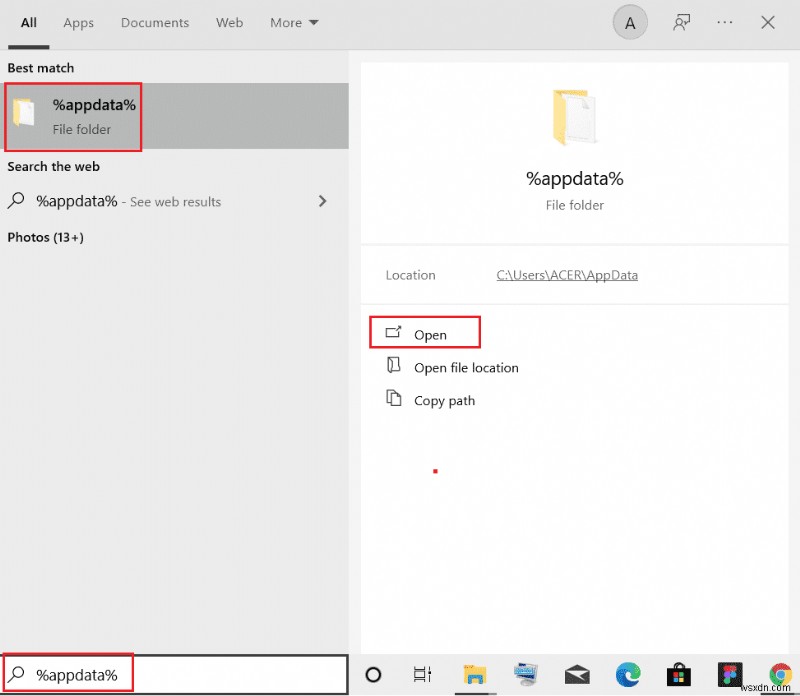Click the Copy path option
Screen dimensions: 800x696
click(x=444, y=400)
